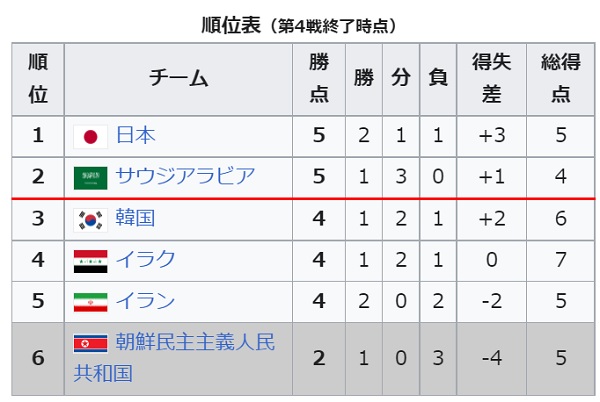Click the チーム column header
Viewport: 600px width, 402px height.
[178, 78]
